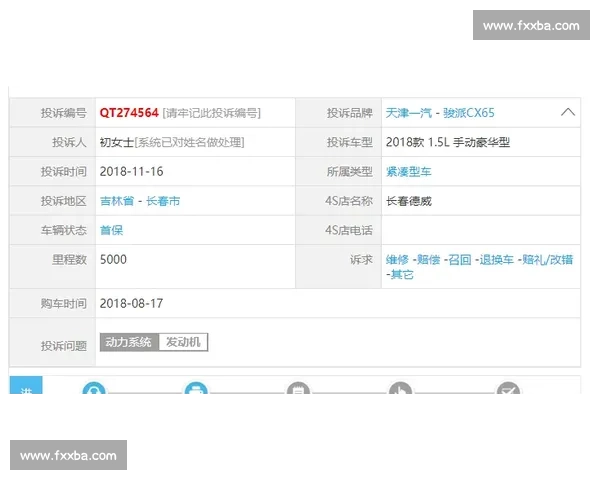Image resolution: width=600 pixels, height=480 pixels.
Task: Click the complaint date 2018-11-16
Action: pyautogui.click(x=131, y=171)
